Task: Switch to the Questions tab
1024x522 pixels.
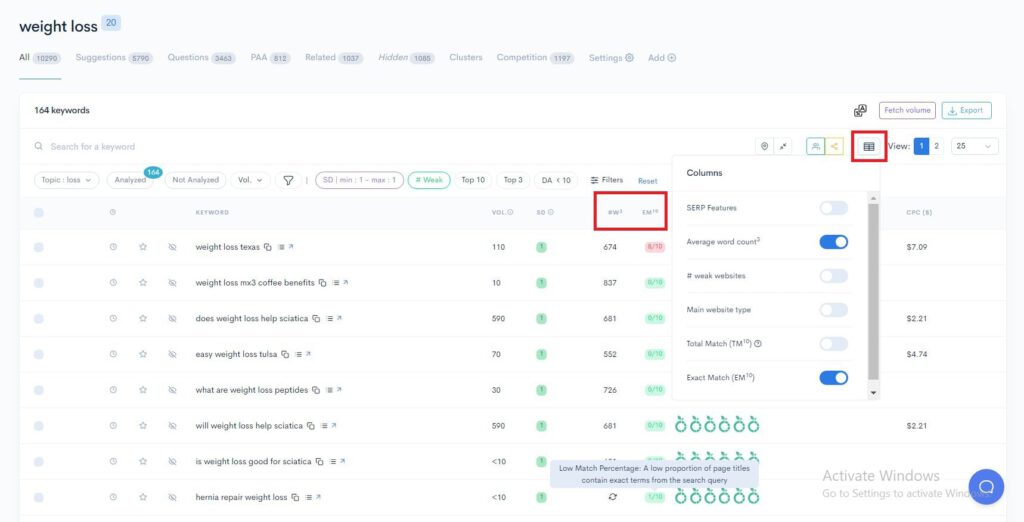Action: pos(201,57)
